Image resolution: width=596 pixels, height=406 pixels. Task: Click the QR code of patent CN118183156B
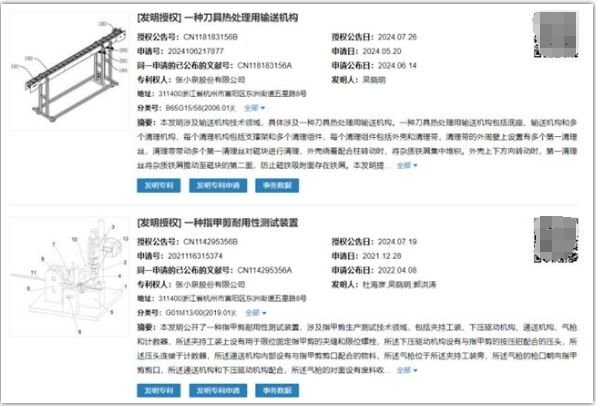click(556, 35)
